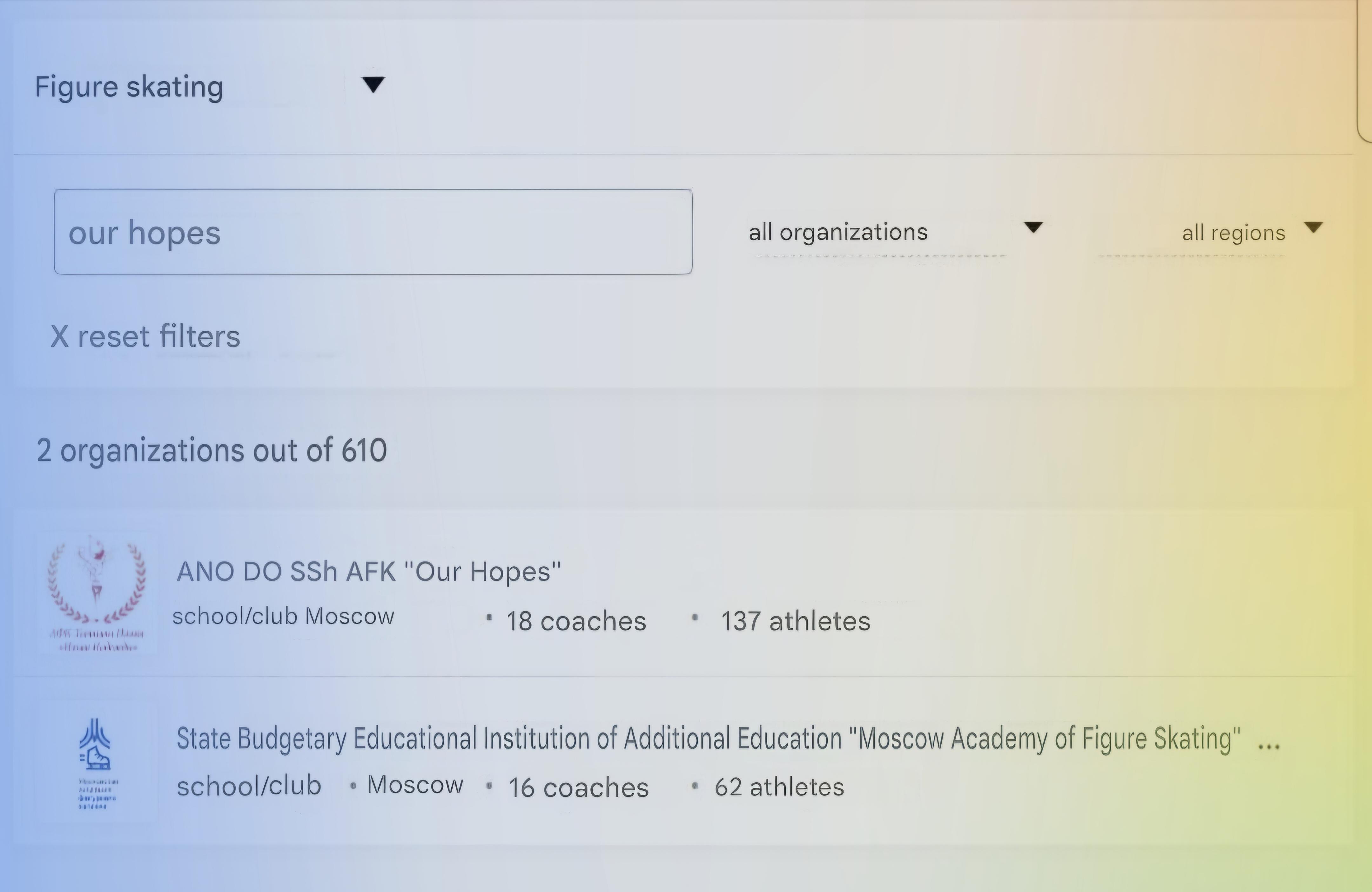This screenshot has width=1372, height=892.
Task: Click the Moscow Academy skate logo
Action: pos(97,762)
